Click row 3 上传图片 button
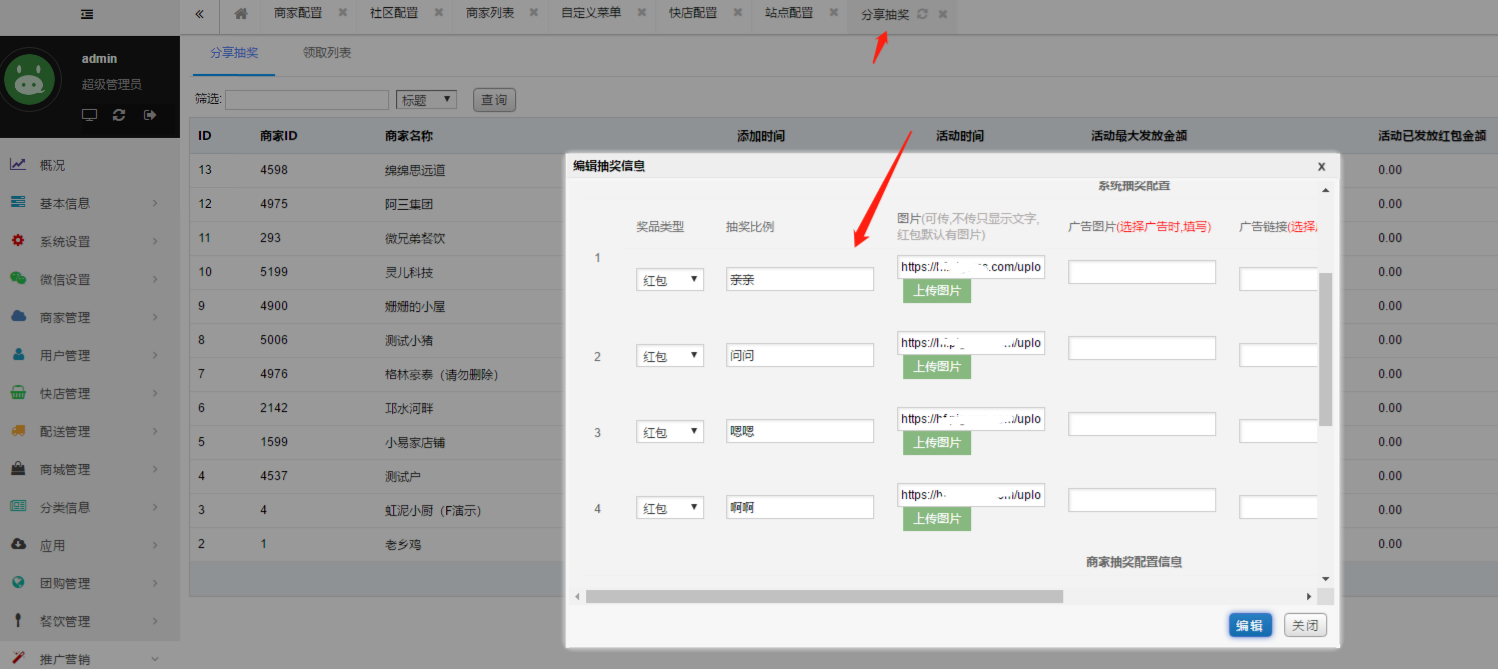This screenshot has width=1498, height=669. pyautogui.click(x=937, y=443)
